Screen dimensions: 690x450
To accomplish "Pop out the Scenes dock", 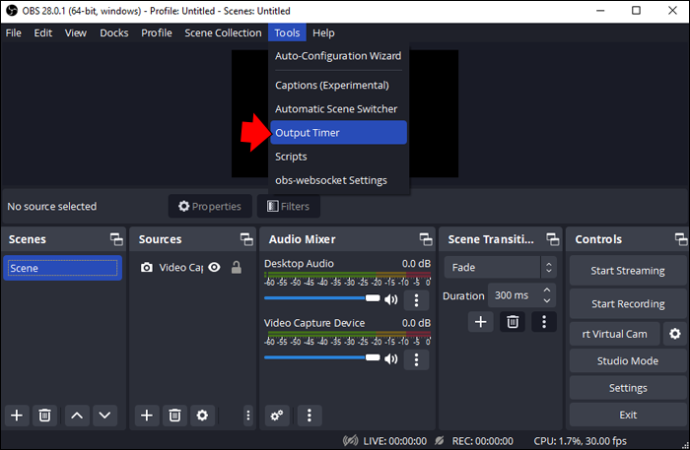I will [x=116, y=239].
